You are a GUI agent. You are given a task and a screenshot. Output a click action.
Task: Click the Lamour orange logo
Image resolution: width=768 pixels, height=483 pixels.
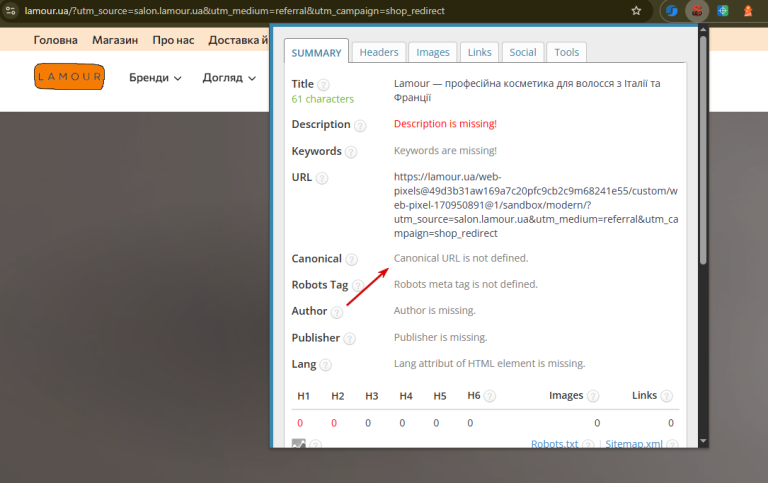[x=70, y=77]
